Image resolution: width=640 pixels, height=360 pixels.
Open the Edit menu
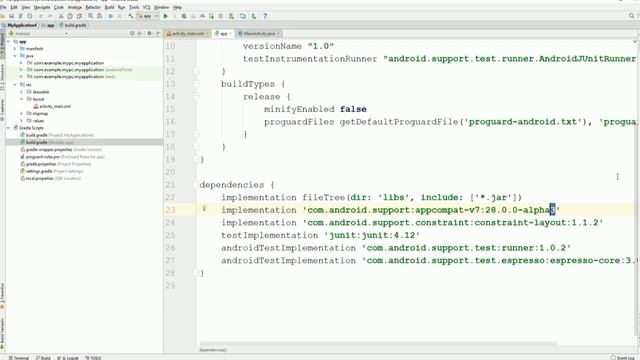[14, 7]
